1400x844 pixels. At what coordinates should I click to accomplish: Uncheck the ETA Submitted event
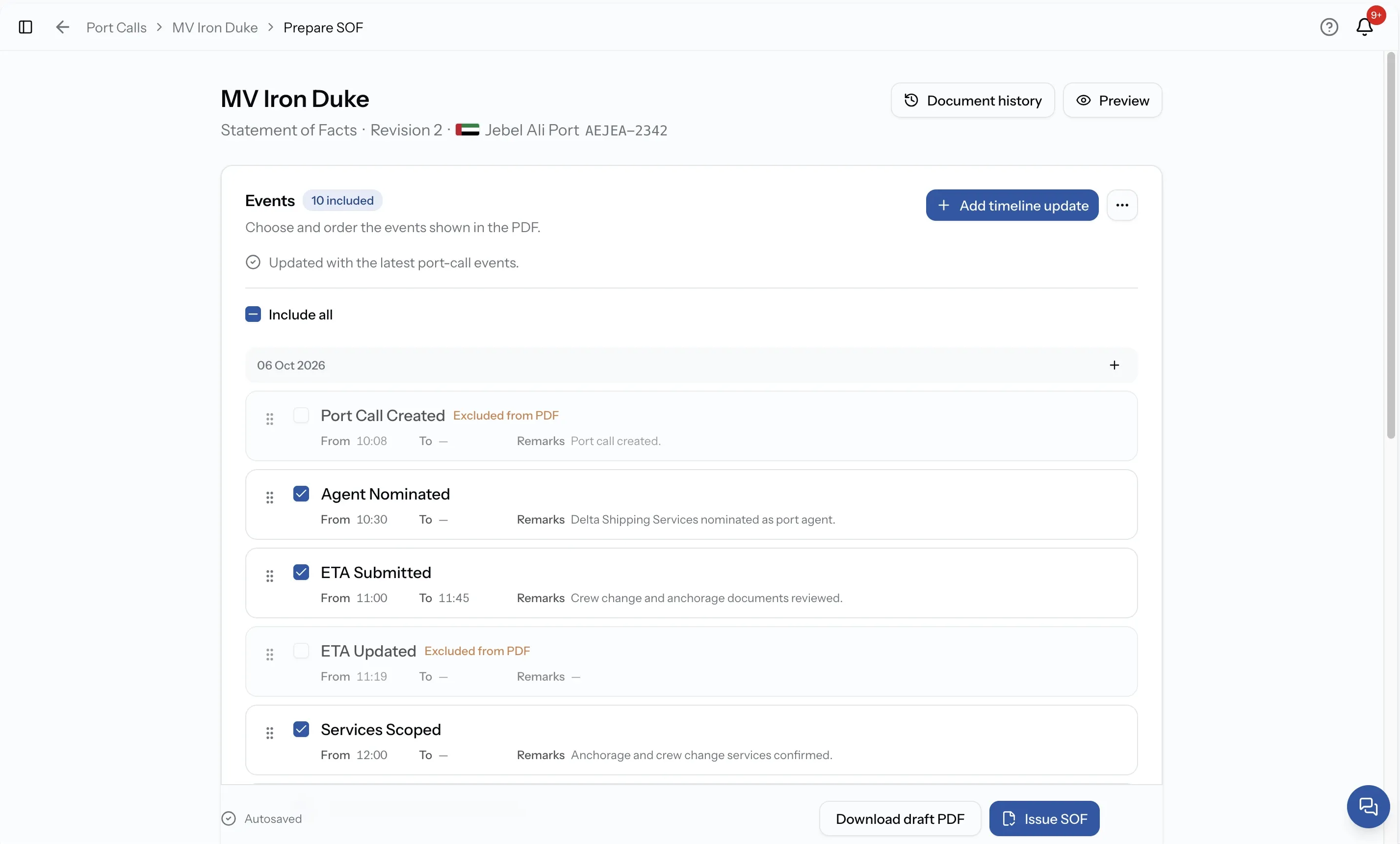click(301, 572)
